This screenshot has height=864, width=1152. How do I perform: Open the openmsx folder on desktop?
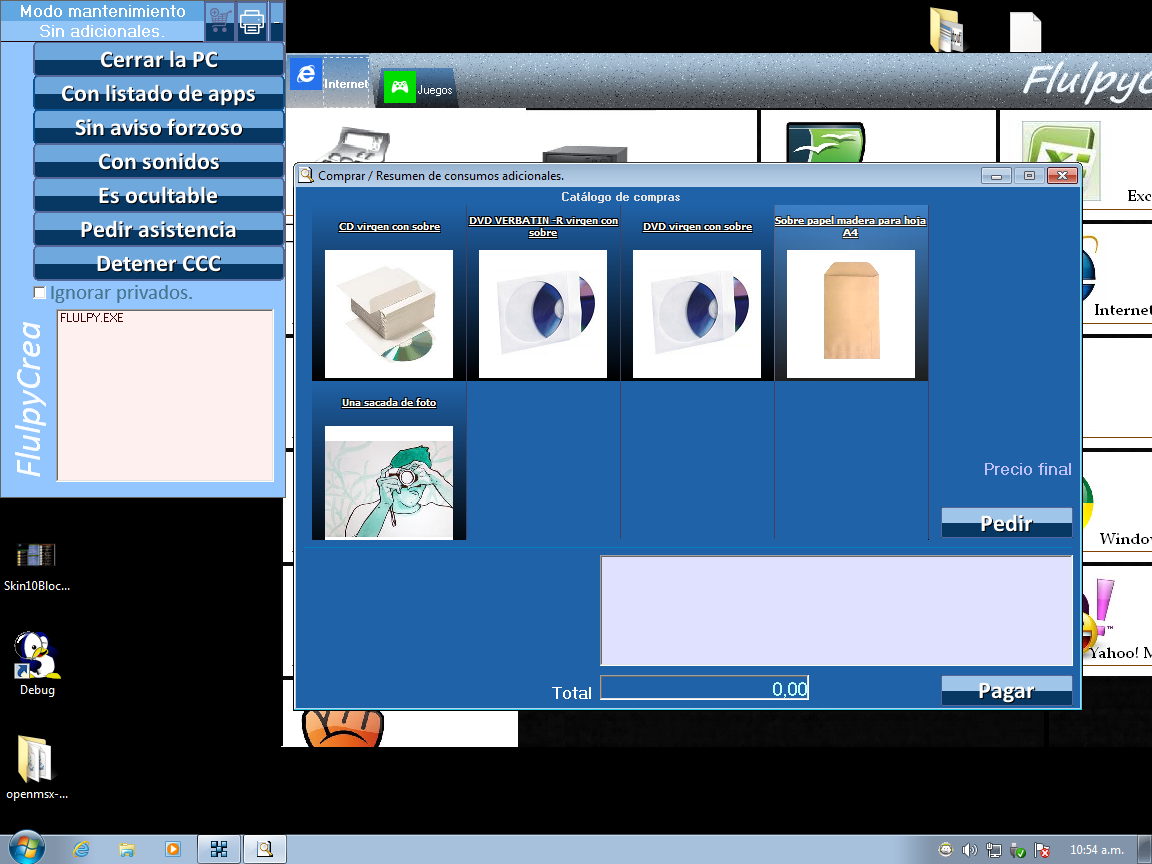click(x=37, y=768)
